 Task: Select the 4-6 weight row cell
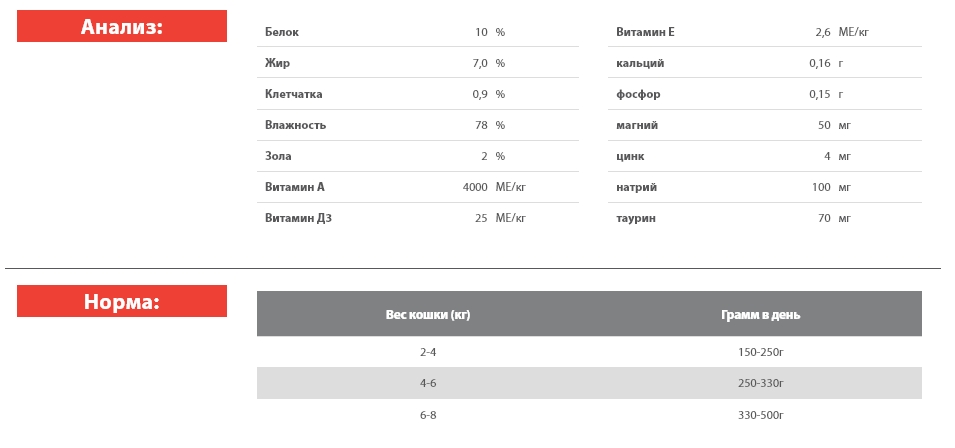pos(428,383)
